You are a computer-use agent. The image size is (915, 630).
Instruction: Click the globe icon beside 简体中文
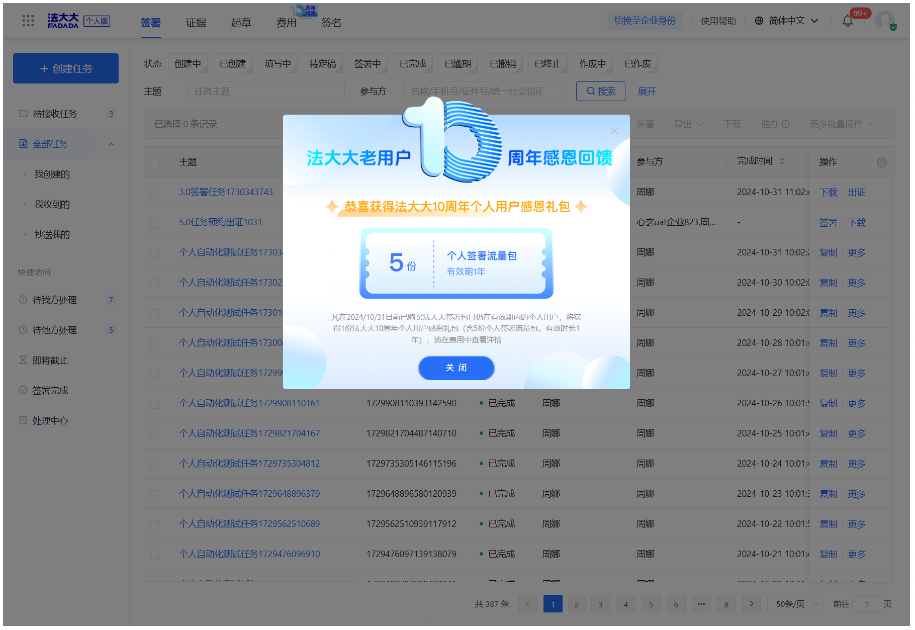coord(759,21)
